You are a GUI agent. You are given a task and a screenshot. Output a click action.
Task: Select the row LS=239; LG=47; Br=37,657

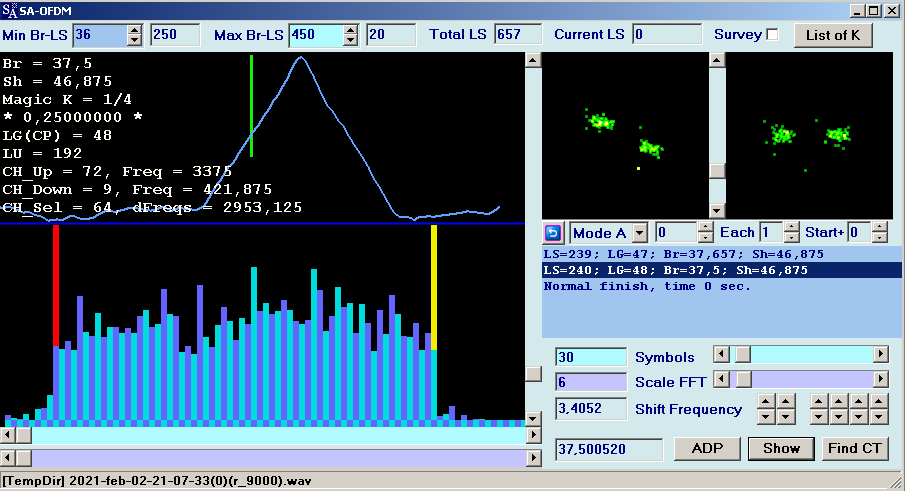[x=721, y=254]
